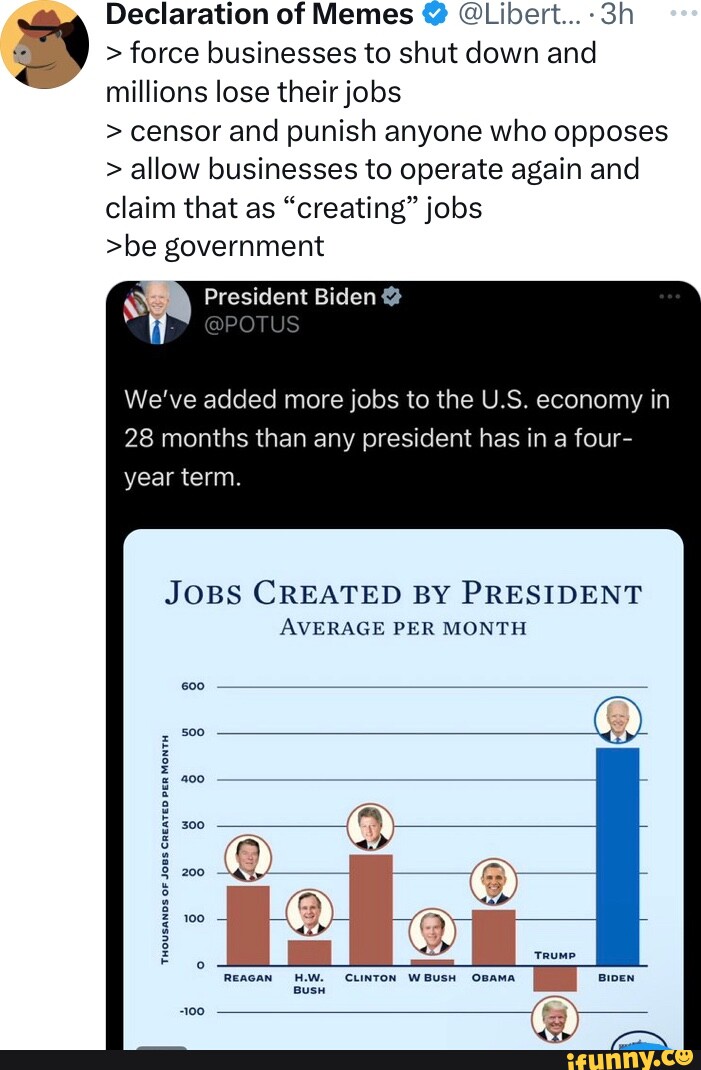Open the @POTUS handle link
The height and width of the screenshot is (1070, 701).
pos(252,324)
